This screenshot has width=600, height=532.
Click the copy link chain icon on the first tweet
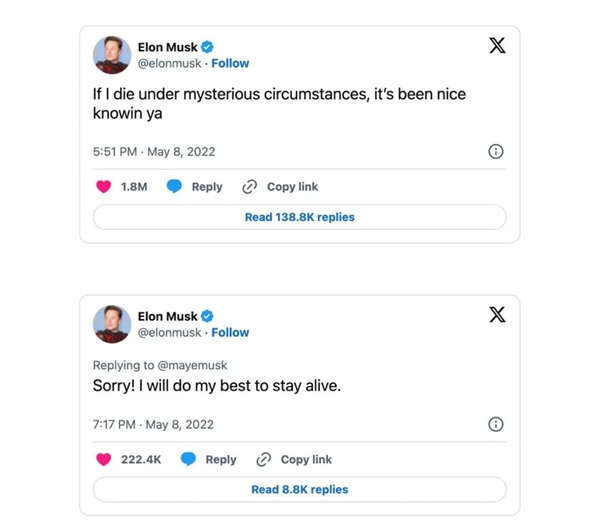[x=250, y=187]
